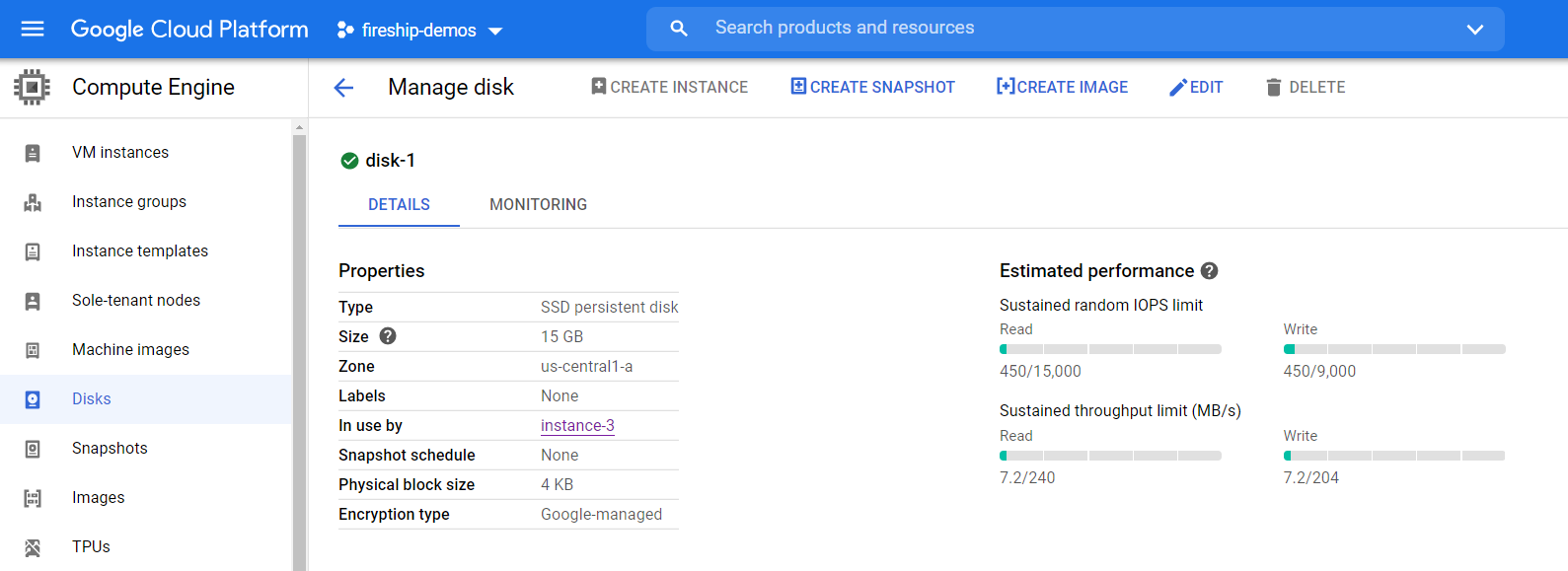Expand the fireship-demos project selector
1568x571 pixels.
point(420,31)
